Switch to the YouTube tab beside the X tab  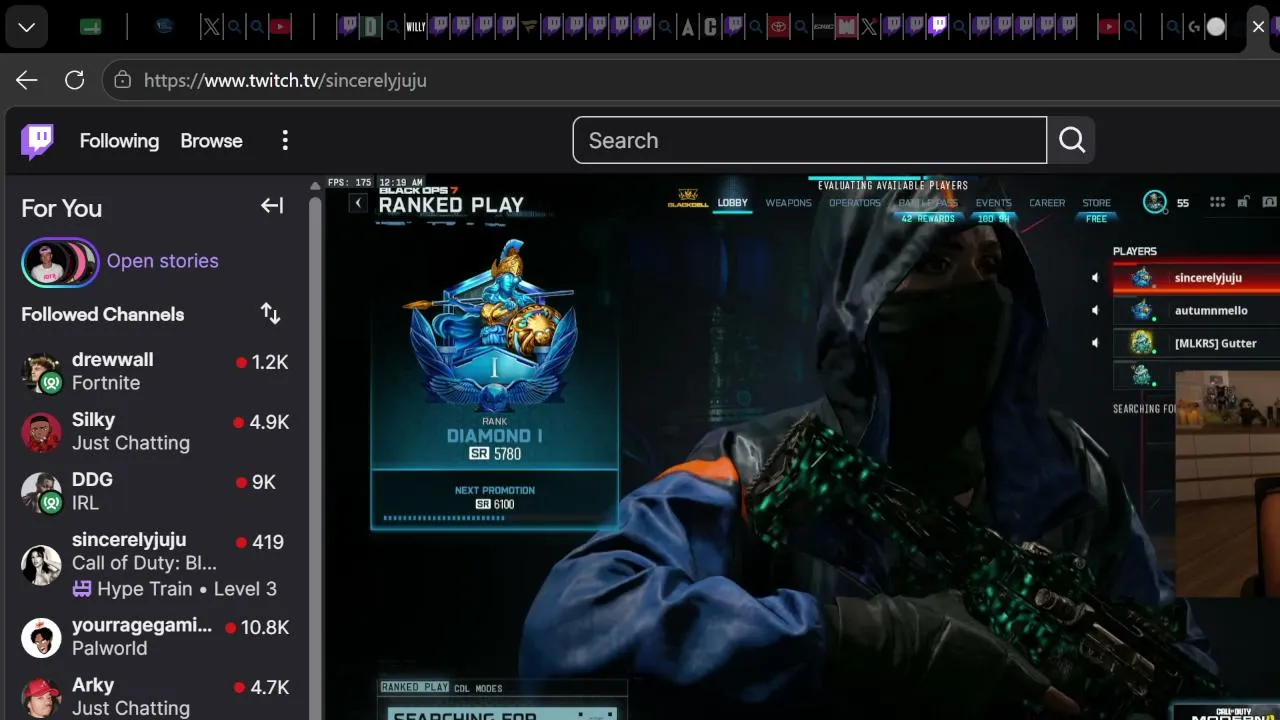(280, 27)
